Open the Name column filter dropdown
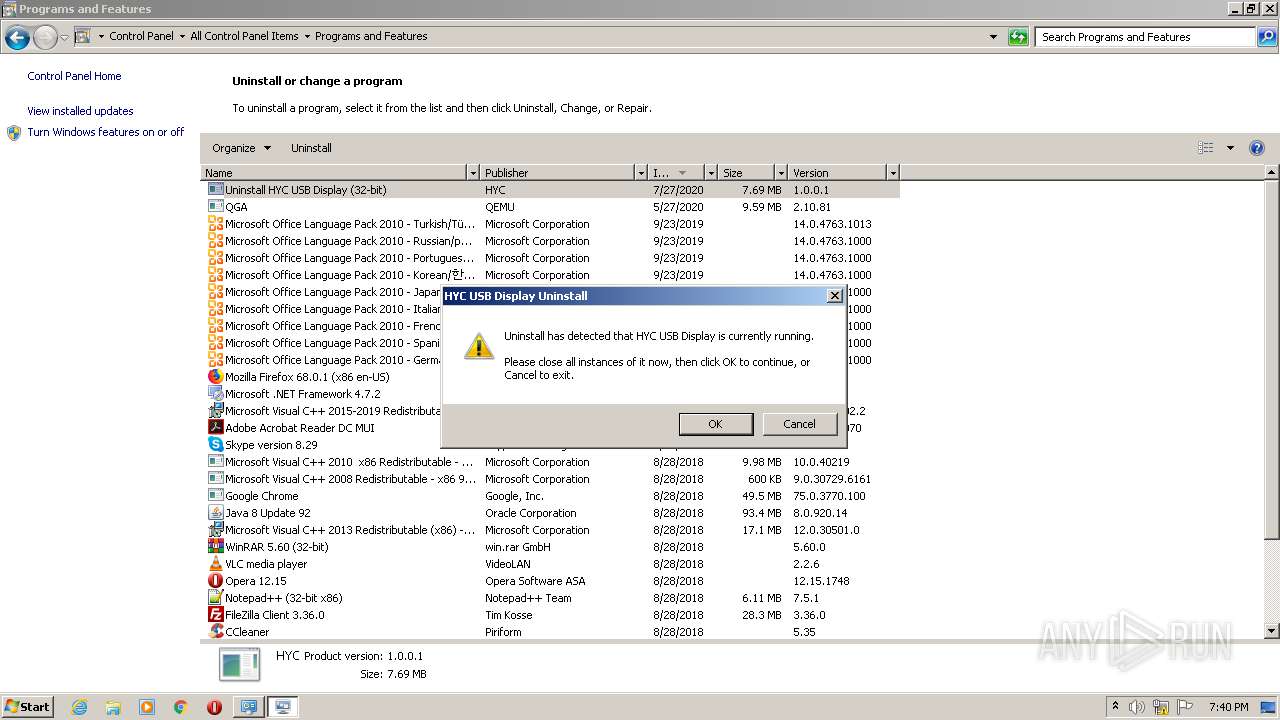 474,173
